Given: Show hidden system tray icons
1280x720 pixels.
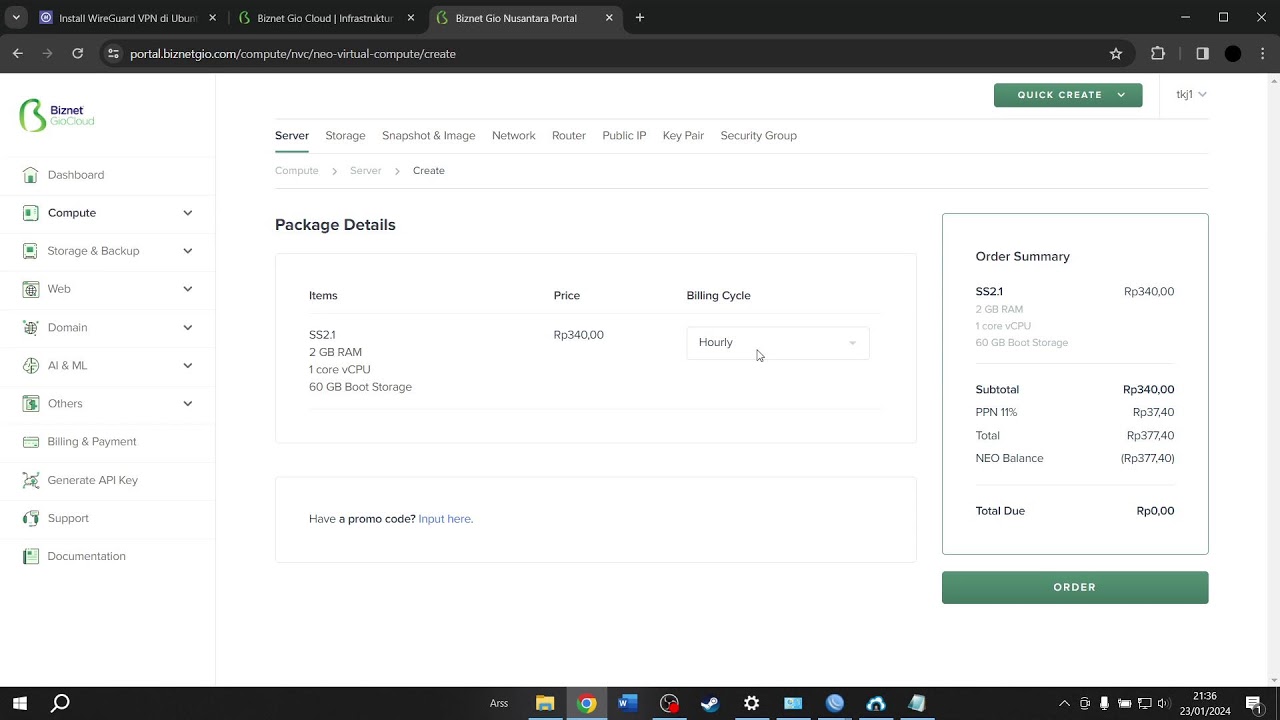Looking at the screenshot, I should pyautogui.click(x=1064, y=703).
